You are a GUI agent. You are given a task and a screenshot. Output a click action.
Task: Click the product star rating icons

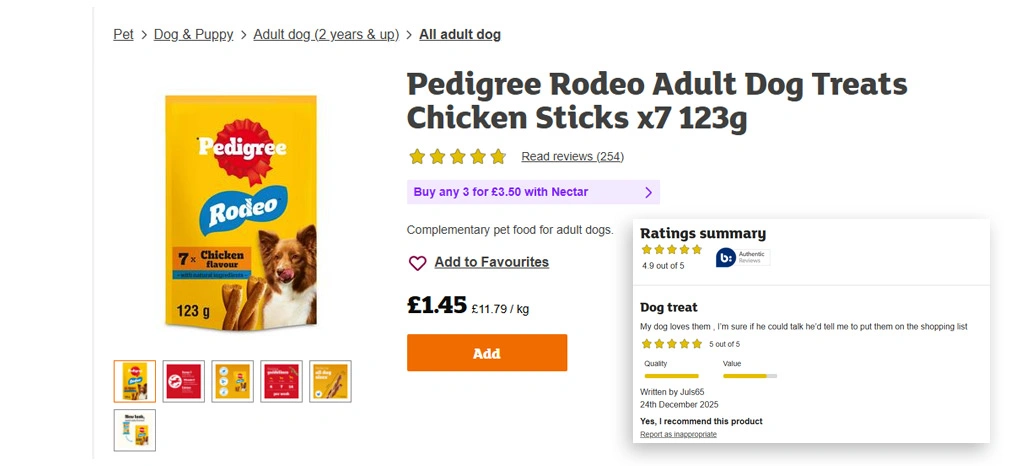pyautogui.click(x=457, y=157)
